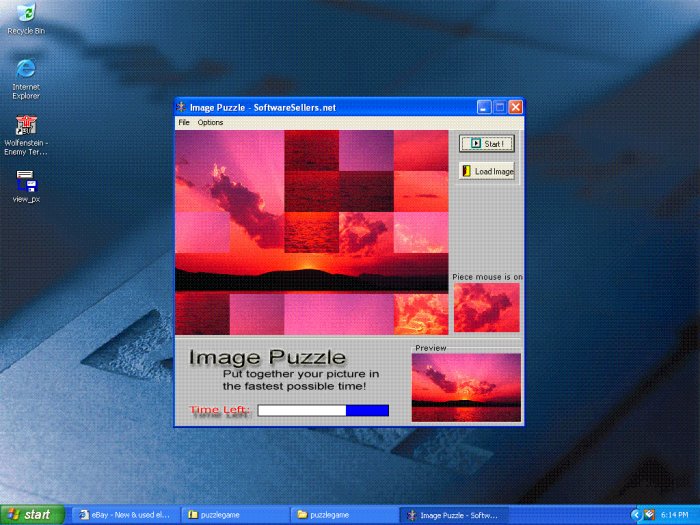Viewport: 700px width, 525px height.
Task: Open the Windows start menu
Action: pyautogui.click(x=32, y=515)
